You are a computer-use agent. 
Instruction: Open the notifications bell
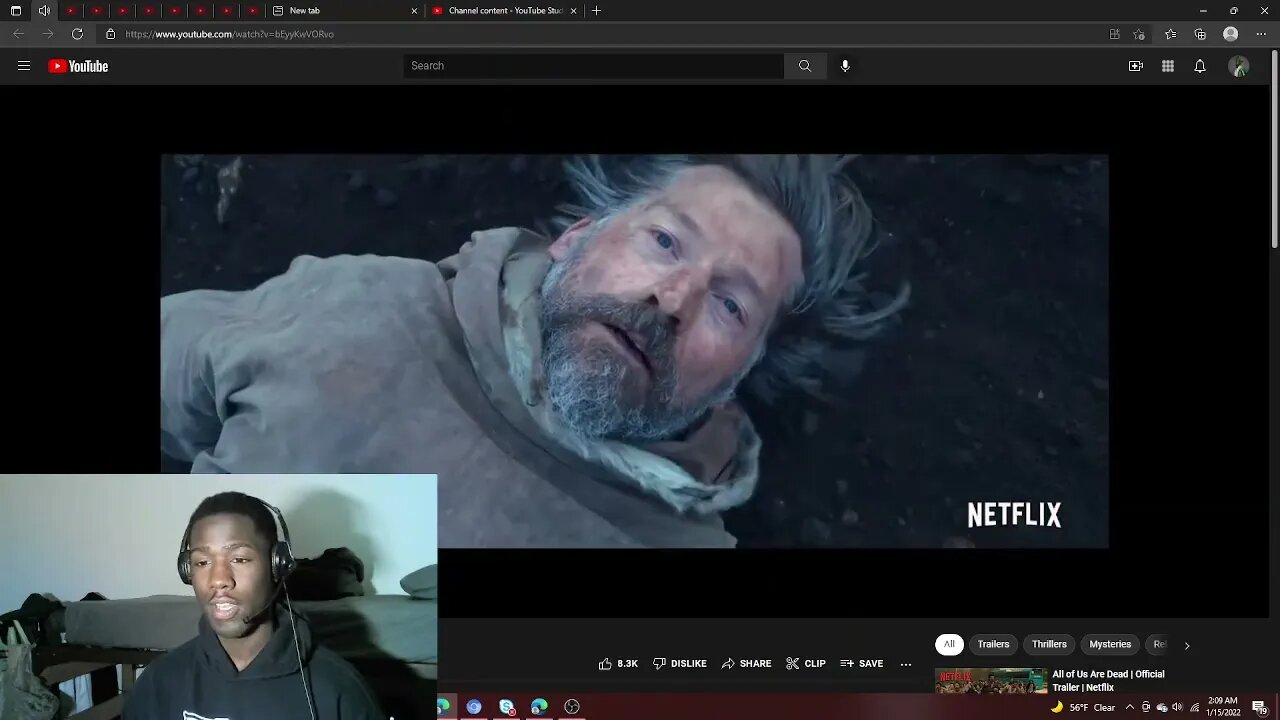pyautogui.click(x=1200, y=66)
